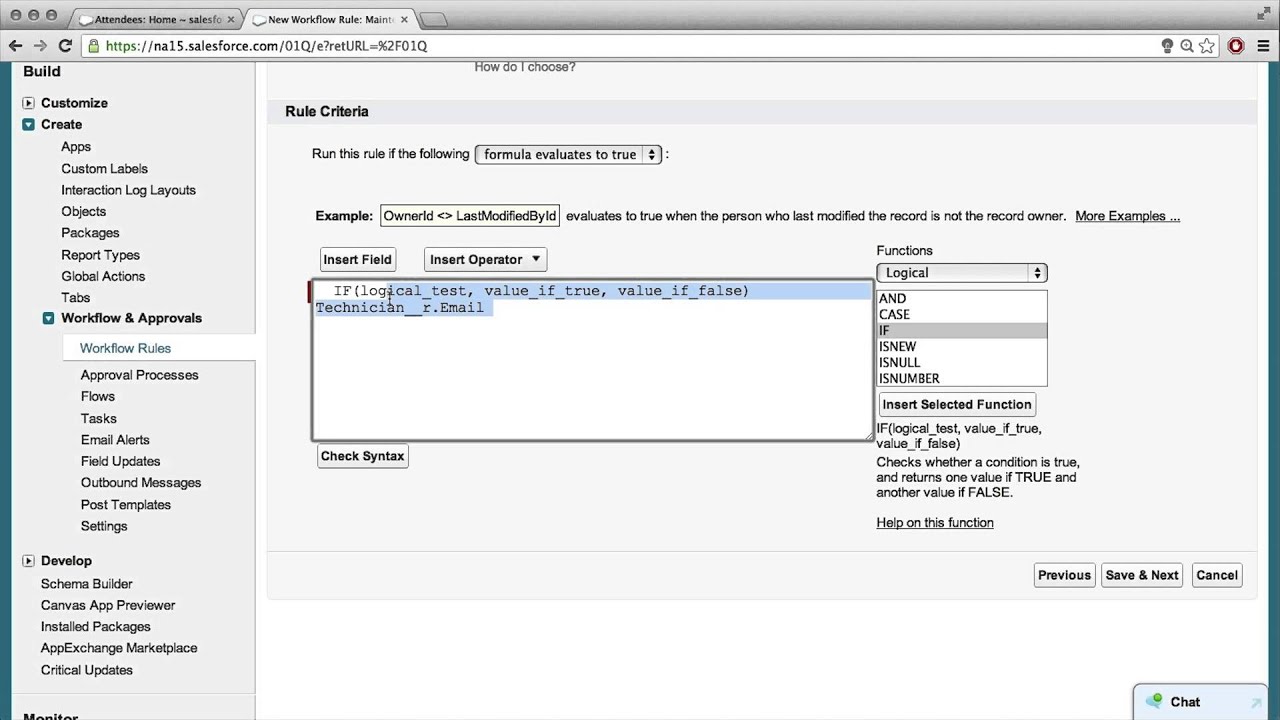1280x720 pixels.
Task: Open Outbound Messages in sidebar
Action: point(141,483)
